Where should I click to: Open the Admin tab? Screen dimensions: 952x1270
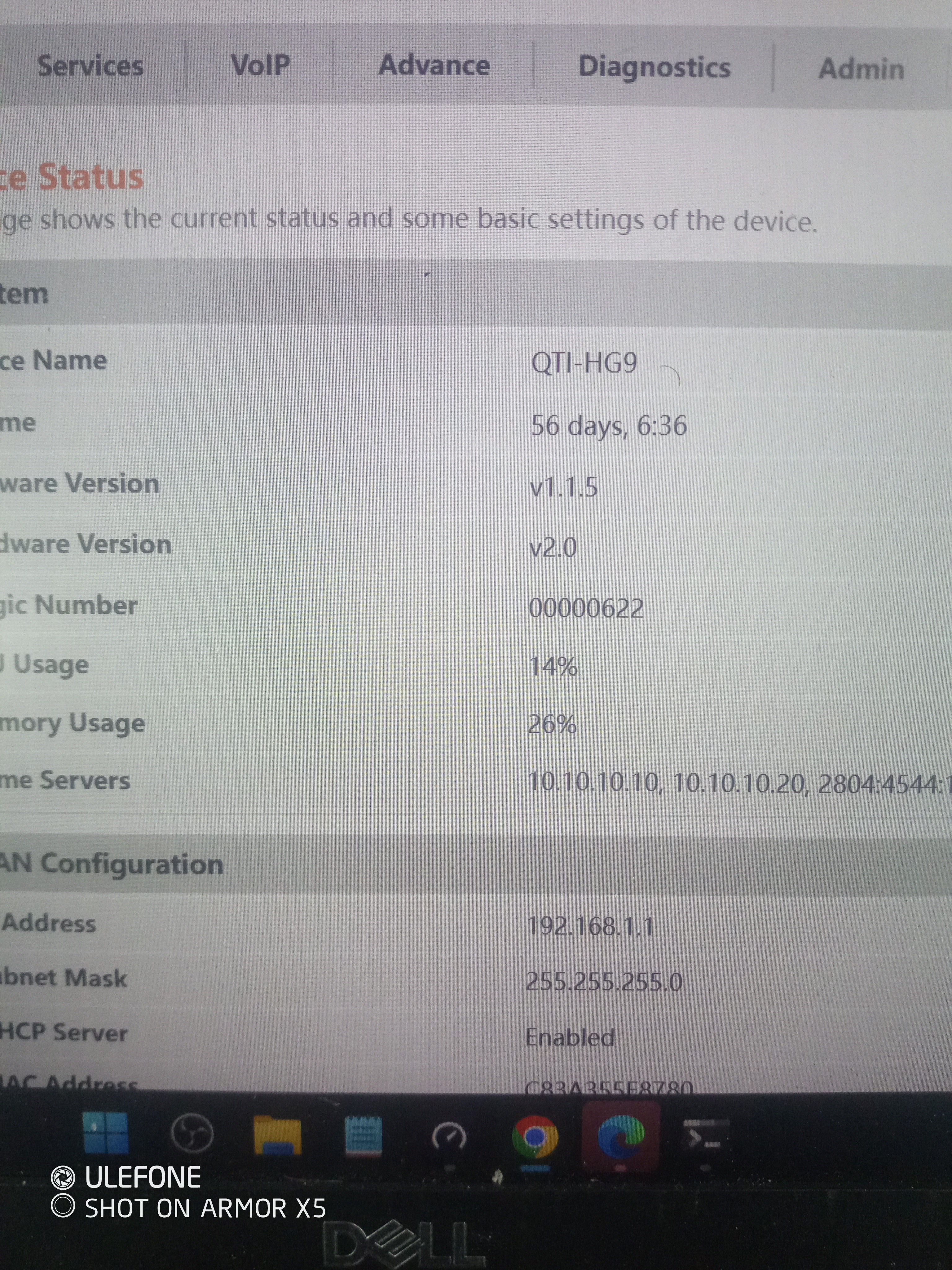coord(861,69)
